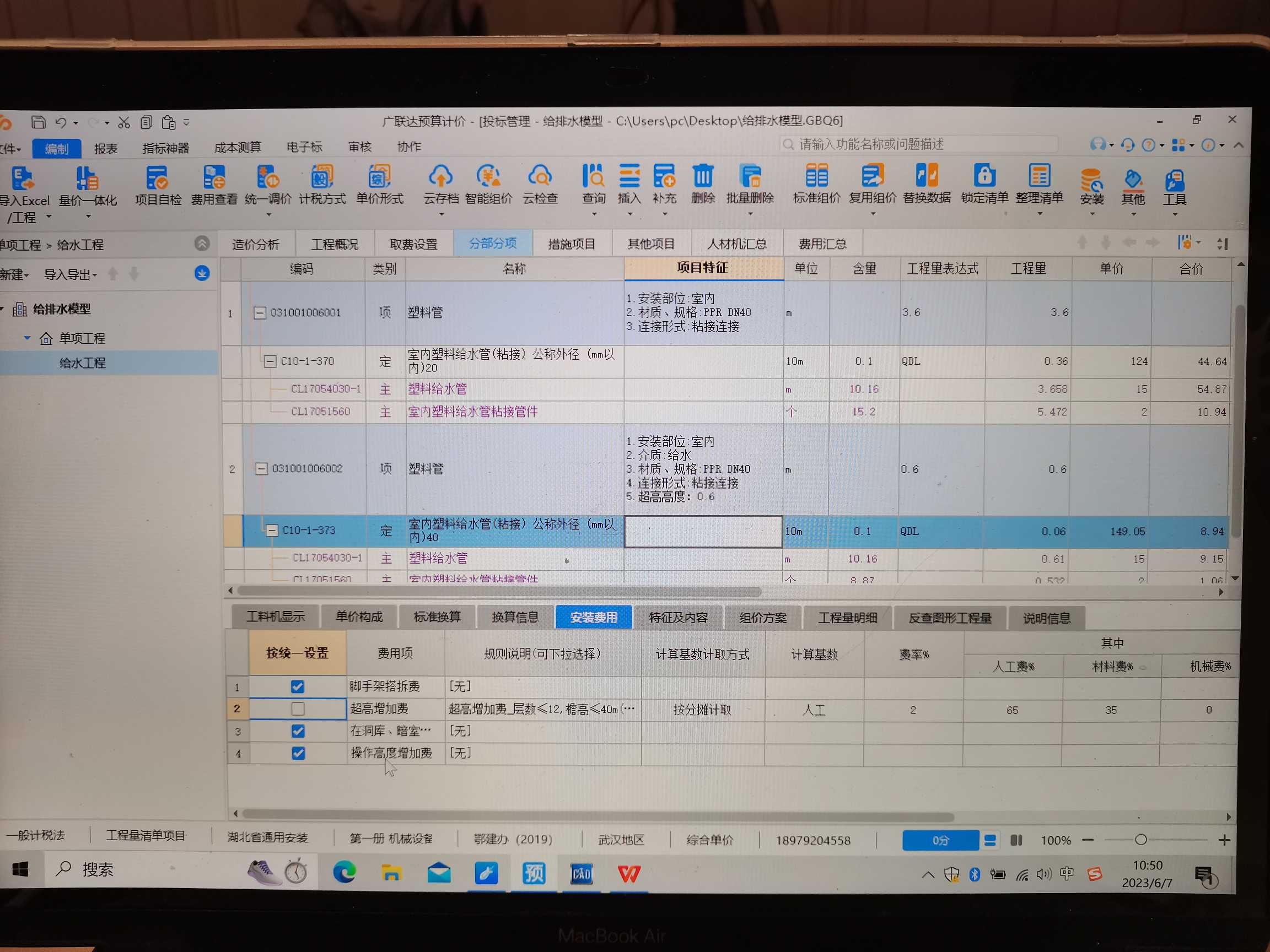The image size is (1270, 952).
Task: Click the 补充 supplement icon
Action: pyautogui.click(x=664, y=176)
